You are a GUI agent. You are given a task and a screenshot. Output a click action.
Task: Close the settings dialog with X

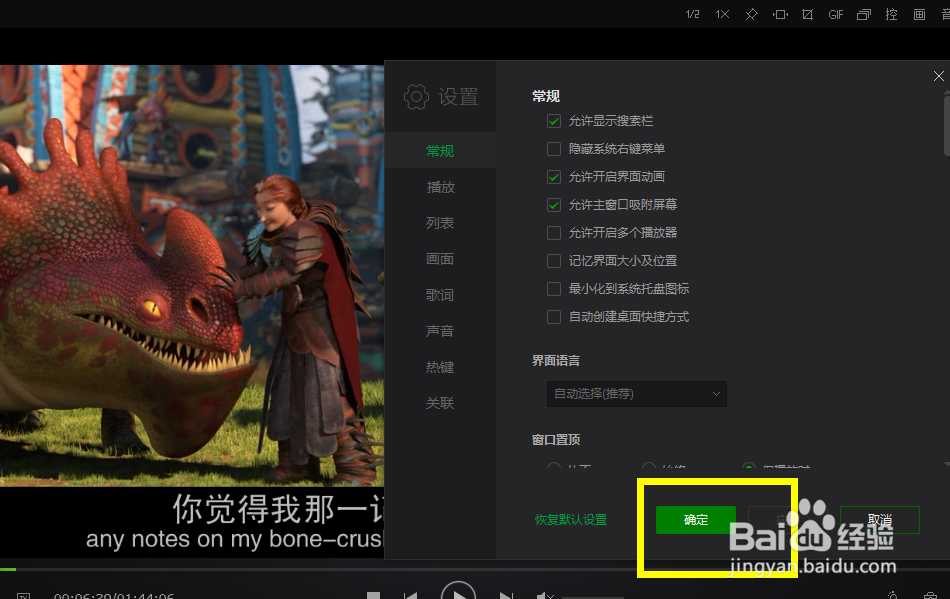click(938, 76)
